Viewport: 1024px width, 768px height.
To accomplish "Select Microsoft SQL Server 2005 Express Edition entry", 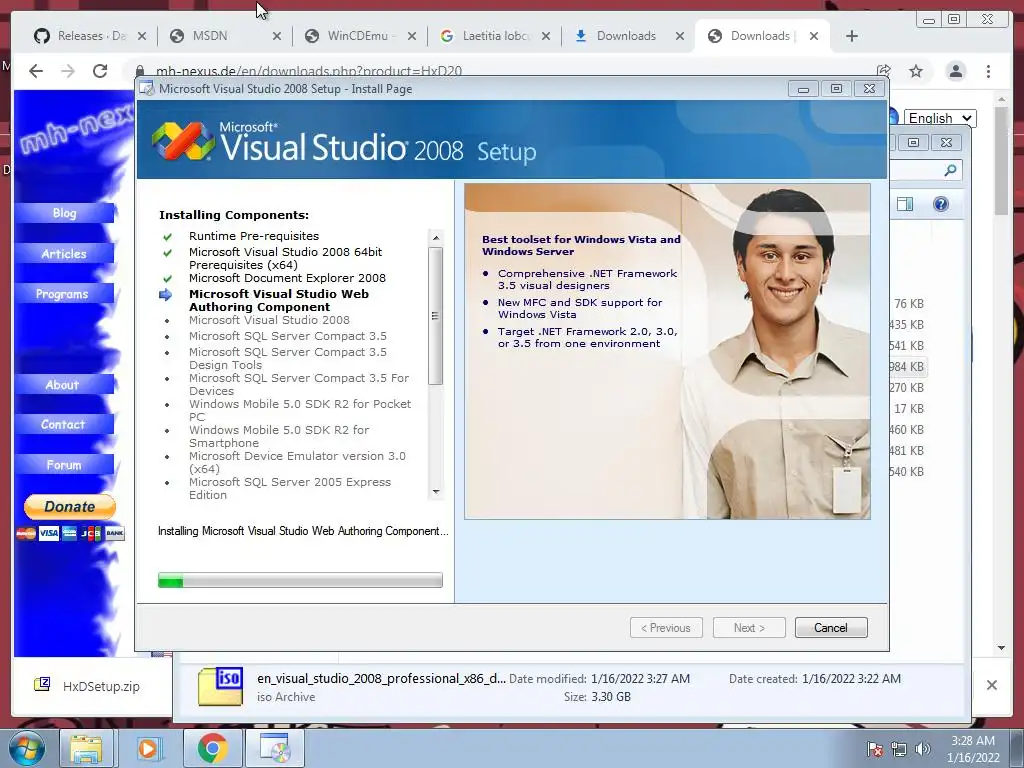I will (290, 488).
